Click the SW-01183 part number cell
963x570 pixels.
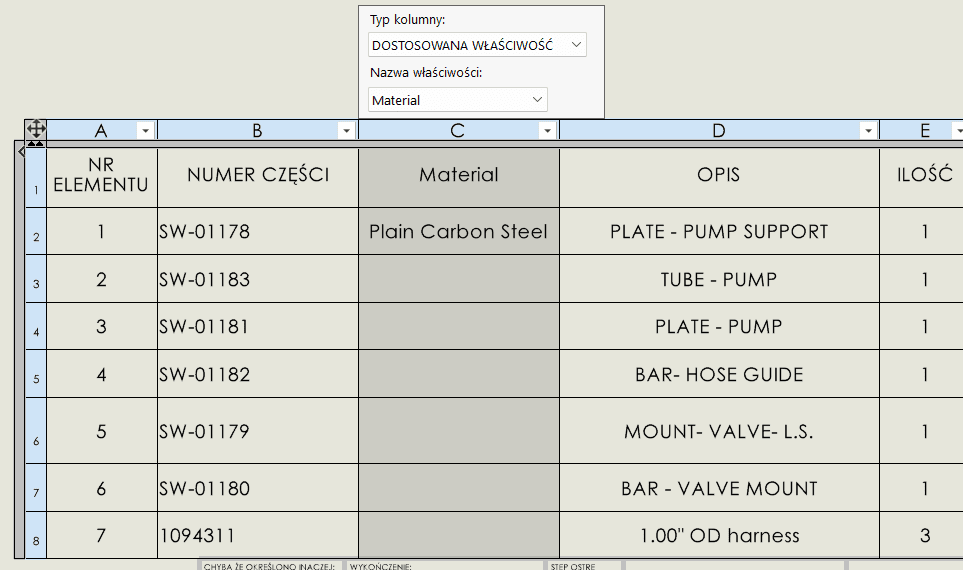[x=257, y=279]
